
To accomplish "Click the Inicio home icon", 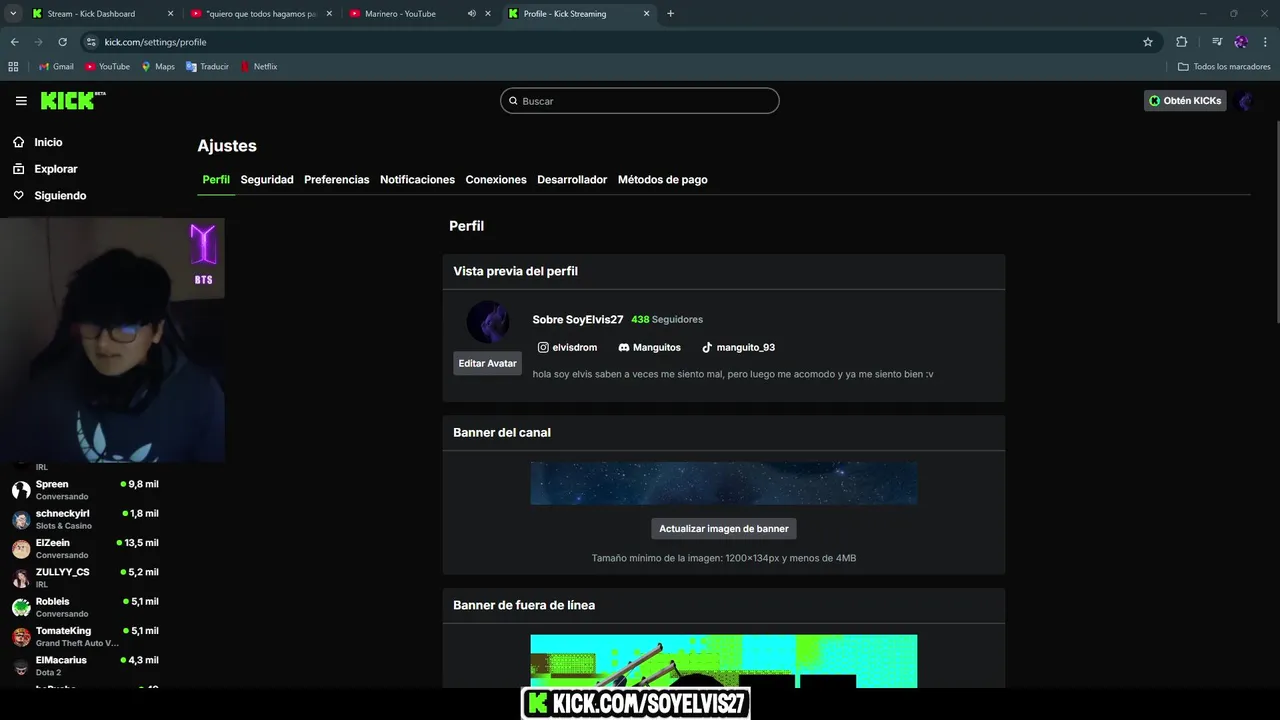I will pyautogui.click(x=19, y=142).
